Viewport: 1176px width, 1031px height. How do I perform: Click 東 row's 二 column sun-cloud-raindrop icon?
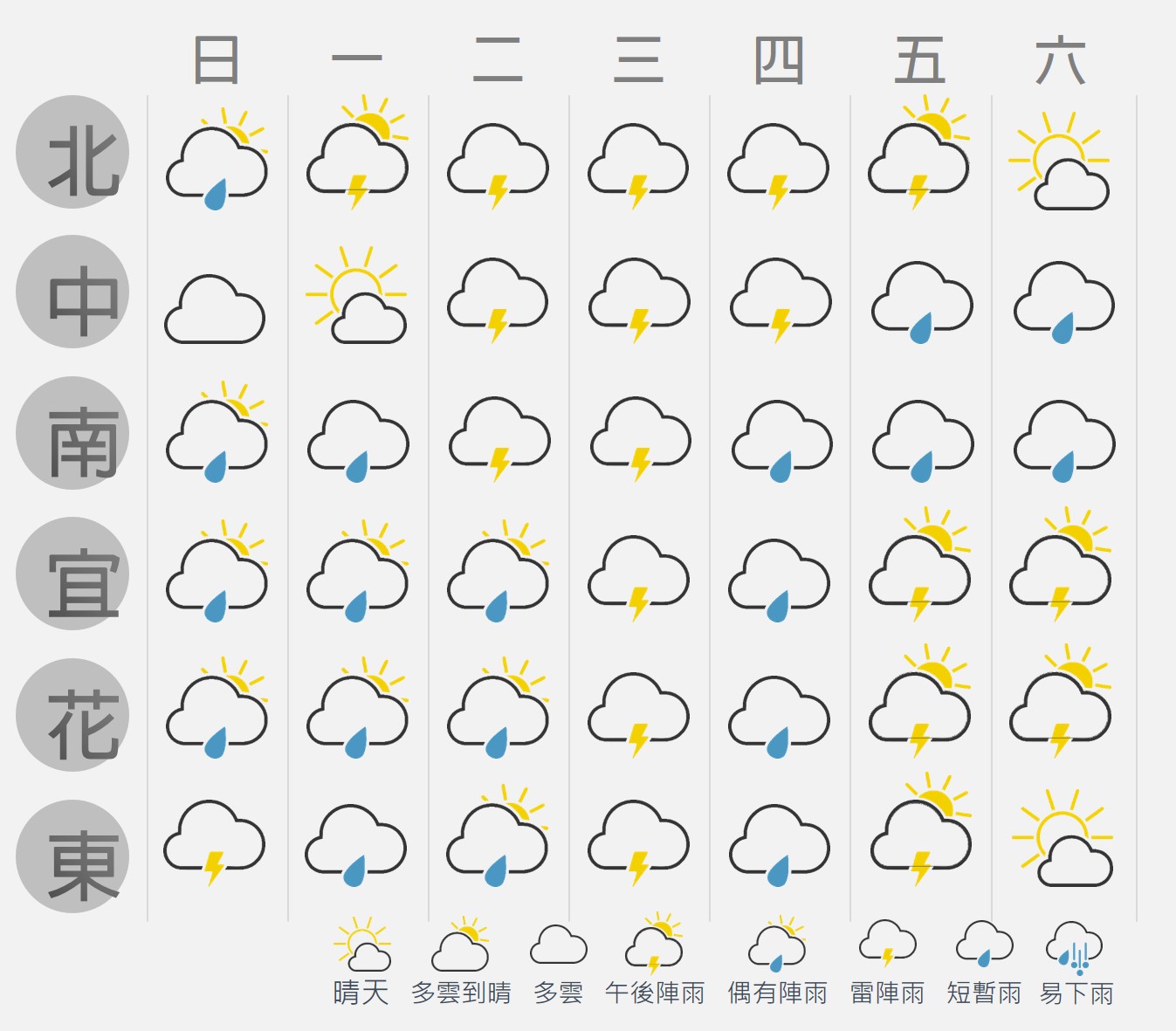click(498, 835)
